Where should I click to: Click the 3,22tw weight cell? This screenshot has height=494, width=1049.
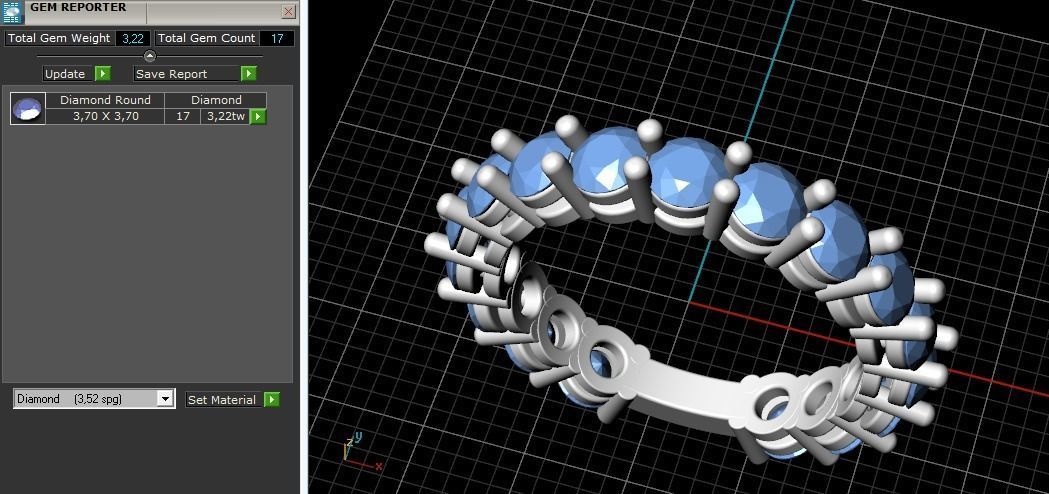pyautogui.click(x=225, y=116)
